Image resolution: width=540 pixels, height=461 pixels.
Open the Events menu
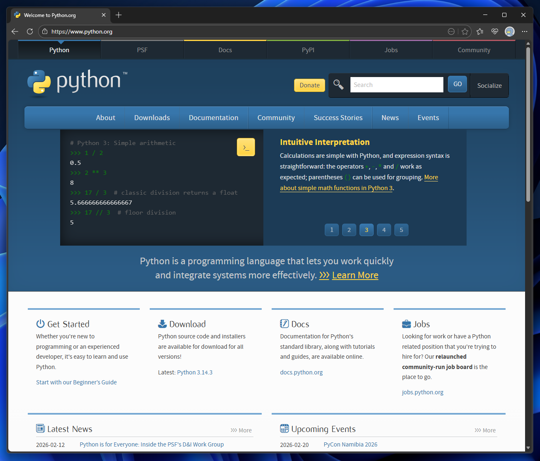click(428, 118)
